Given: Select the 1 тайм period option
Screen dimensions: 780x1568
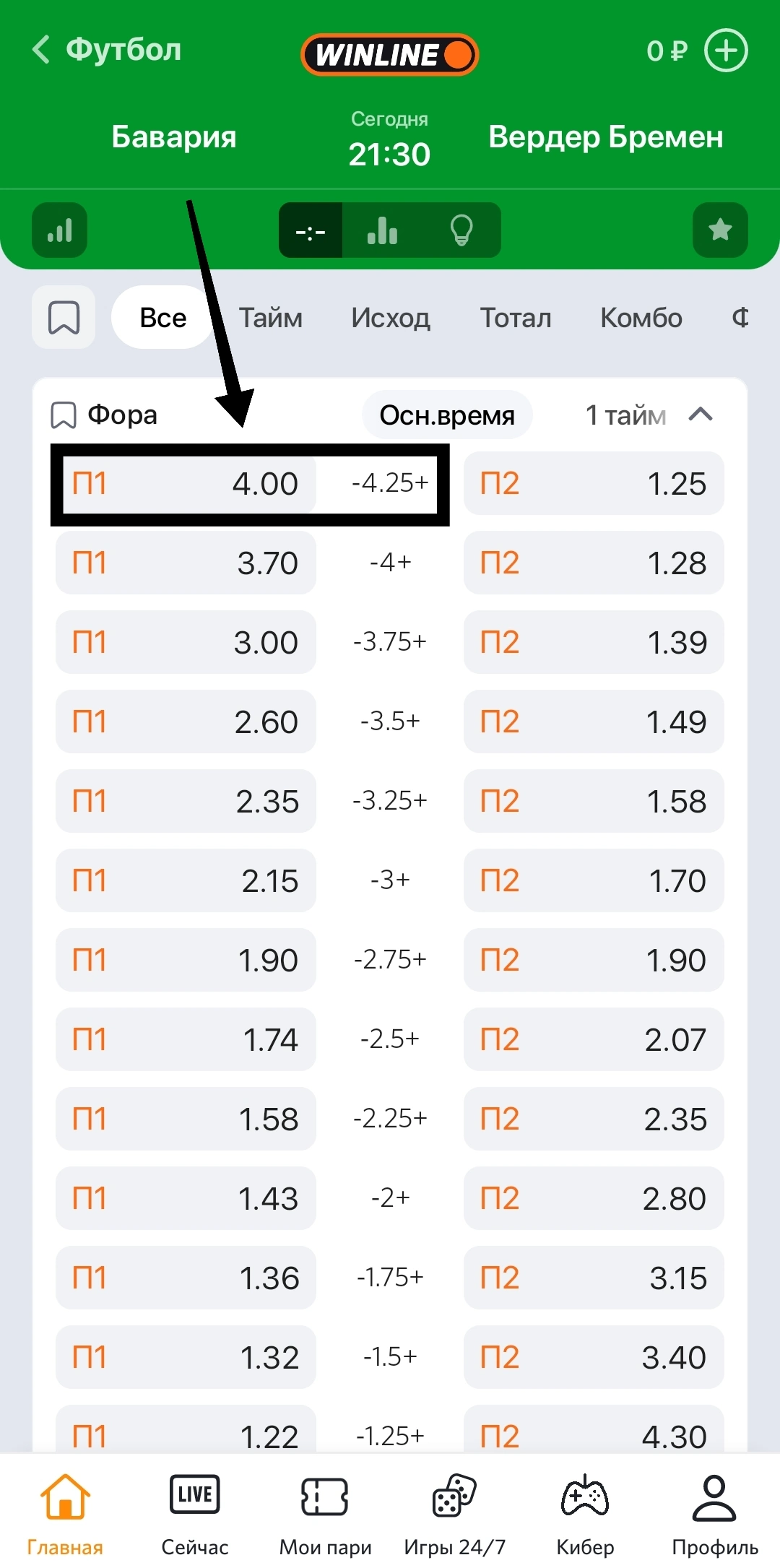Looking at the screenshot, I should pyautogui.click(x=625, y=415).
